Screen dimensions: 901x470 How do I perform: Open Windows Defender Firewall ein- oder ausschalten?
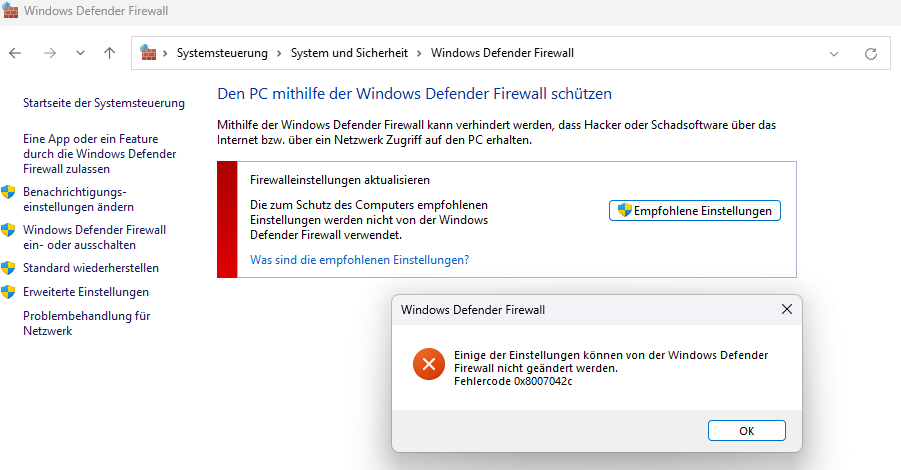pyautogui.click(x=94, y=237)
